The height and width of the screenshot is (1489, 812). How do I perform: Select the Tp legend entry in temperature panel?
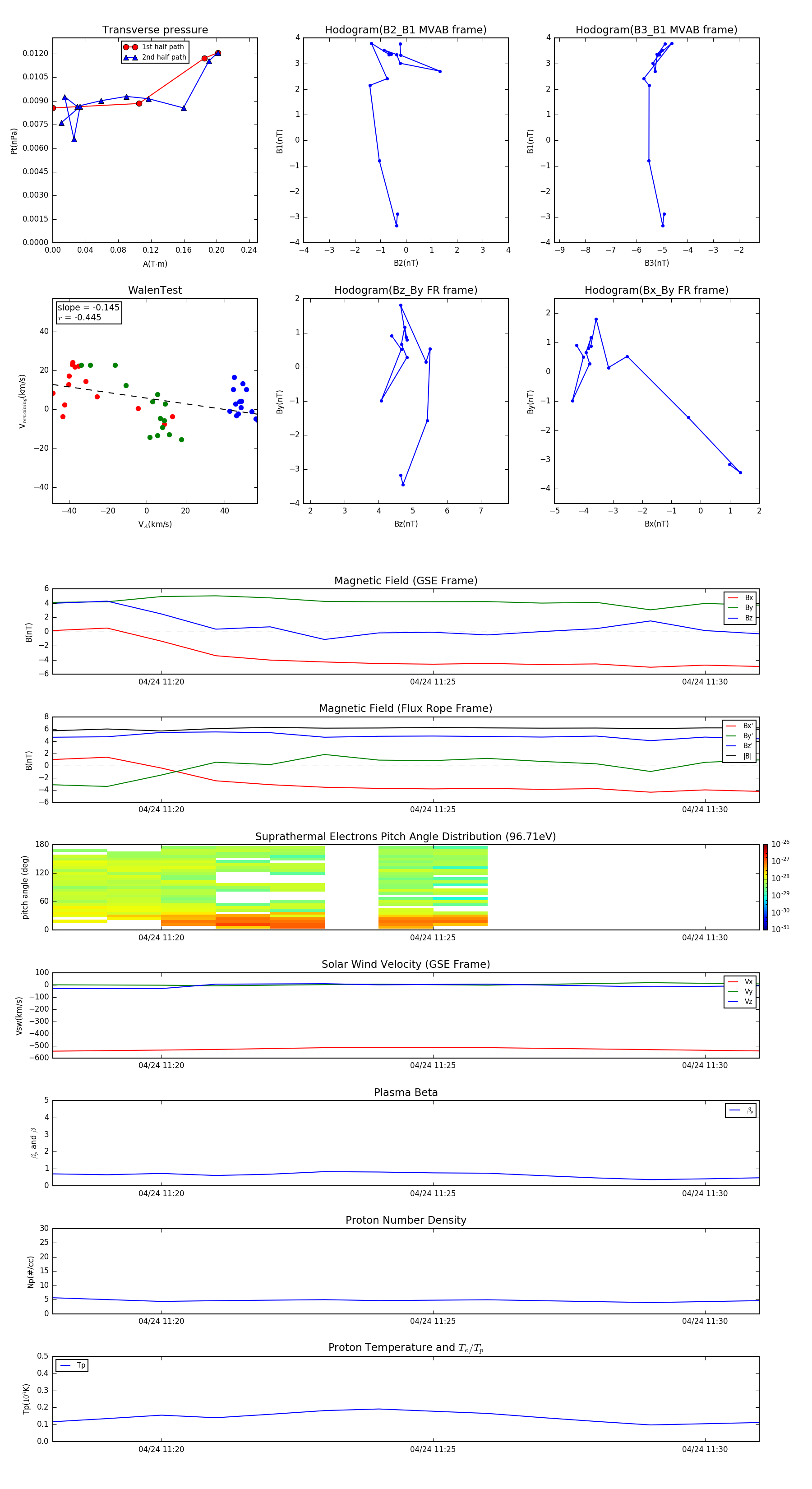pos(72,1365)
